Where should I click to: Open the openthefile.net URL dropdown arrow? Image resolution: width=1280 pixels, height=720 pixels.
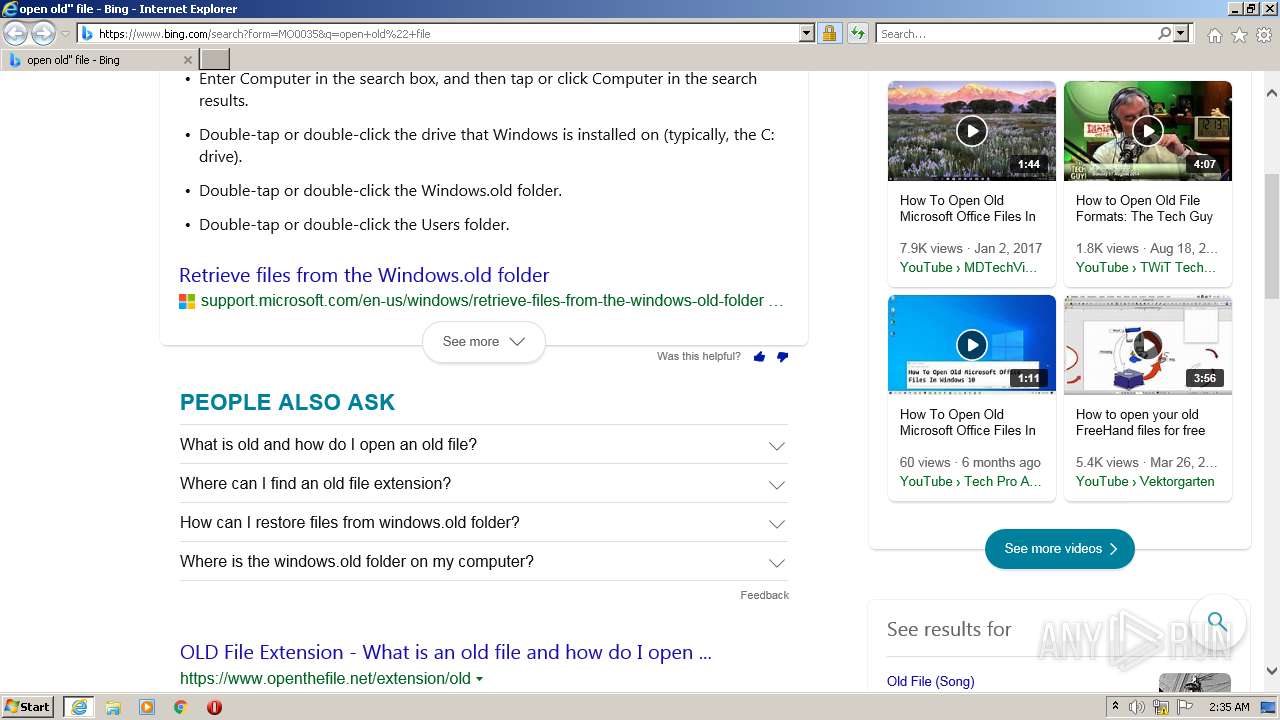tap(479, 679)
